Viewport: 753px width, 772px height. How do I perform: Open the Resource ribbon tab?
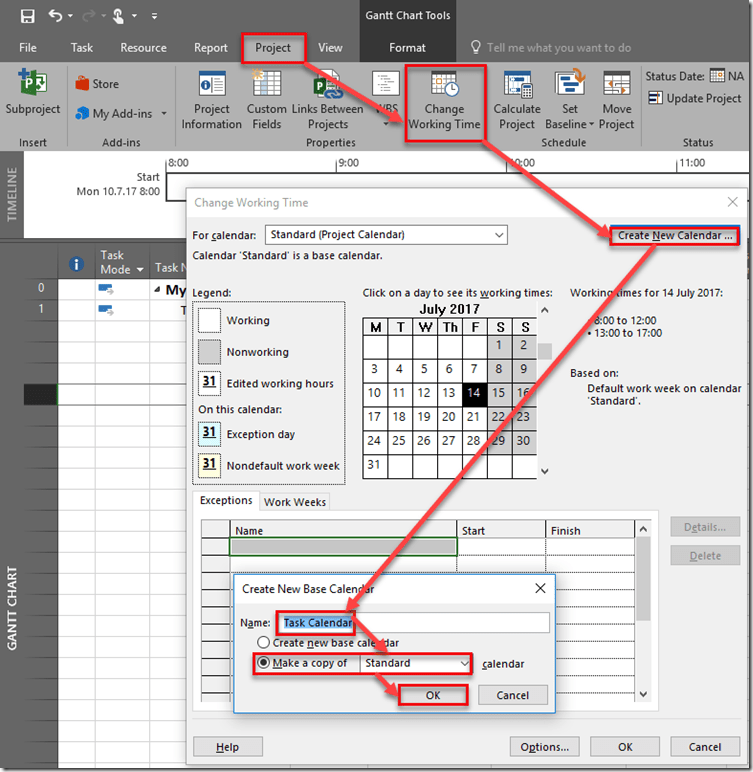click(143, 47)
